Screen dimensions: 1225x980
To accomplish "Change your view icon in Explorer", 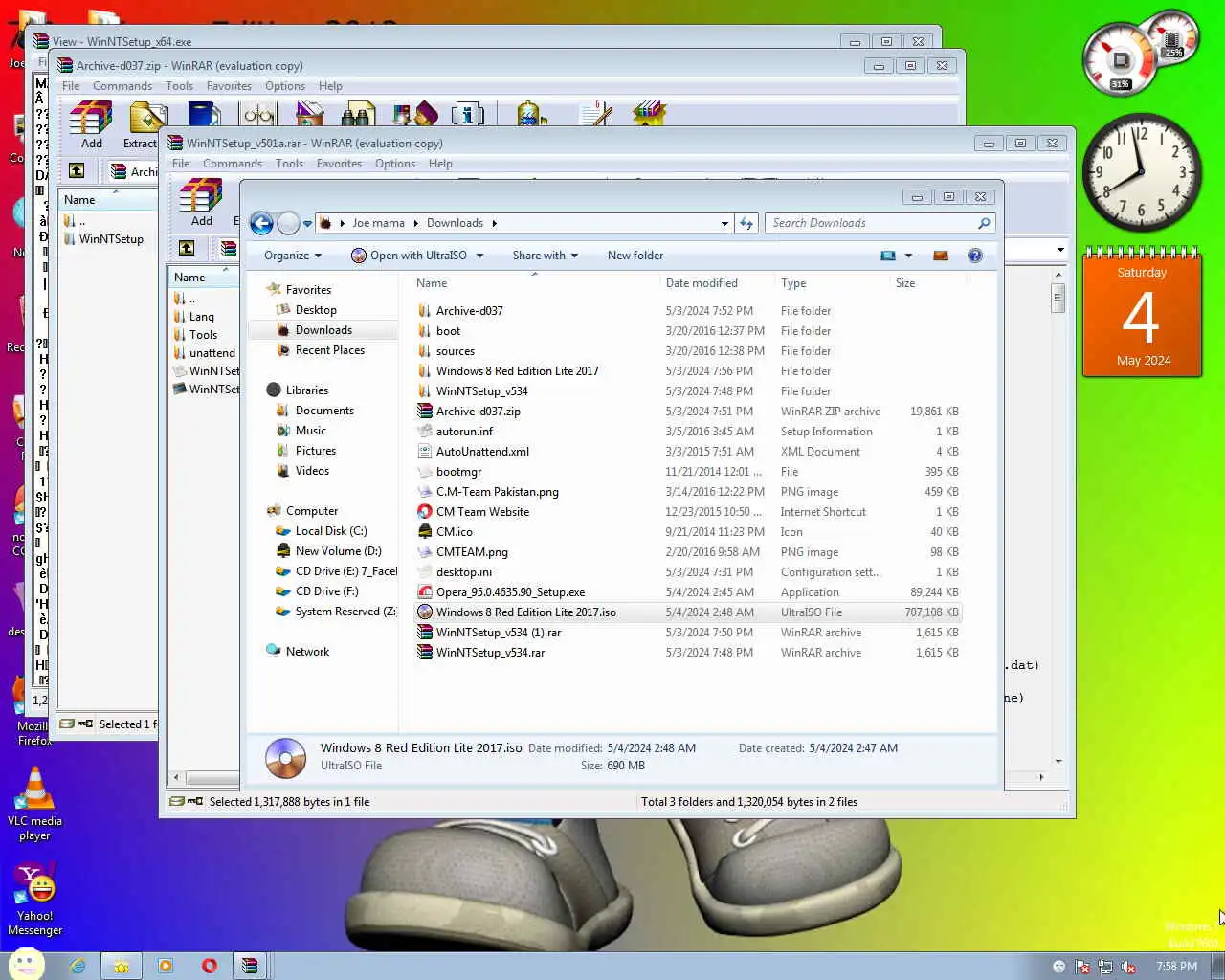I will pyautogui.click(x=888, y=256).
